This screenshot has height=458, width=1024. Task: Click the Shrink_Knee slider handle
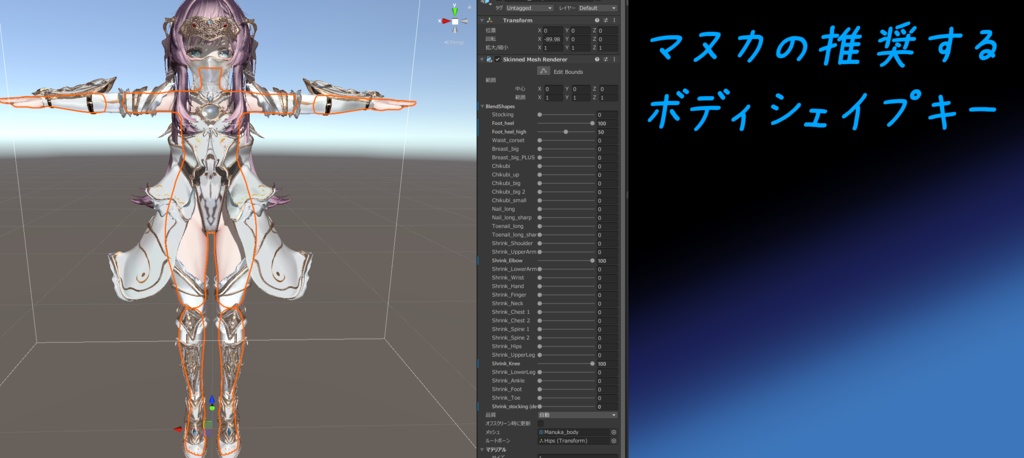point(592,364)
